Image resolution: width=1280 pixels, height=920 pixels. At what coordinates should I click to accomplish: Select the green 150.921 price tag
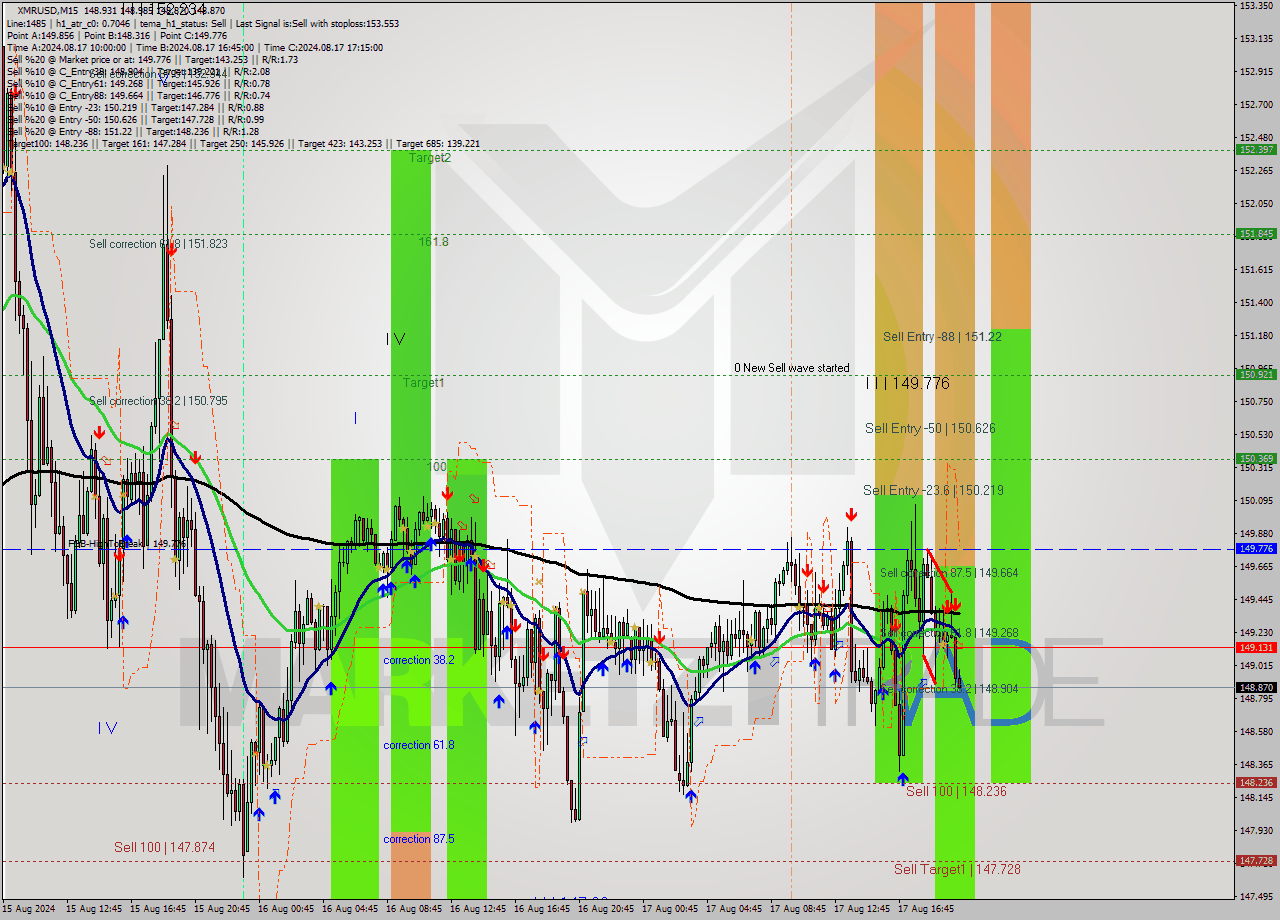click(x=1256, y=375)
